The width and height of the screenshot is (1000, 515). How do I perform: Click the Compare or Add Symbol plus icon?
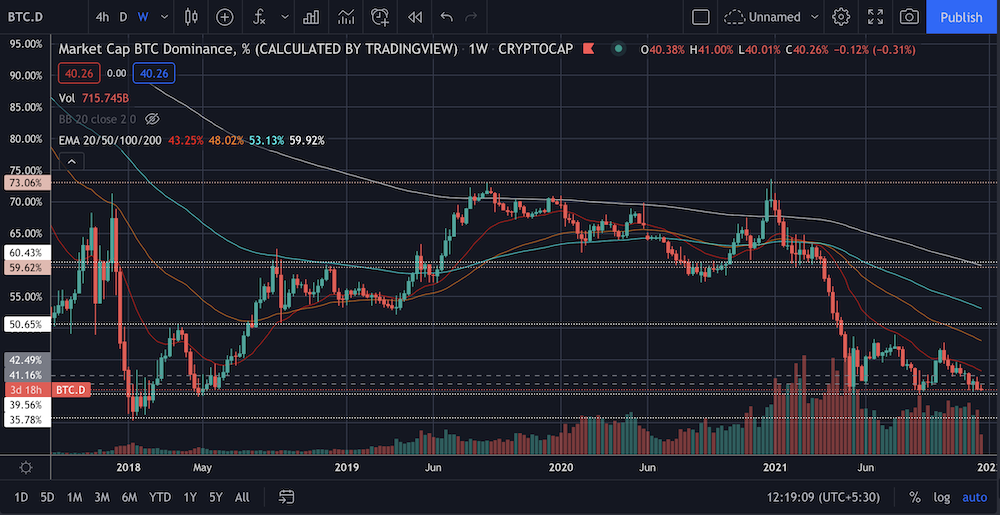(224, 17)
